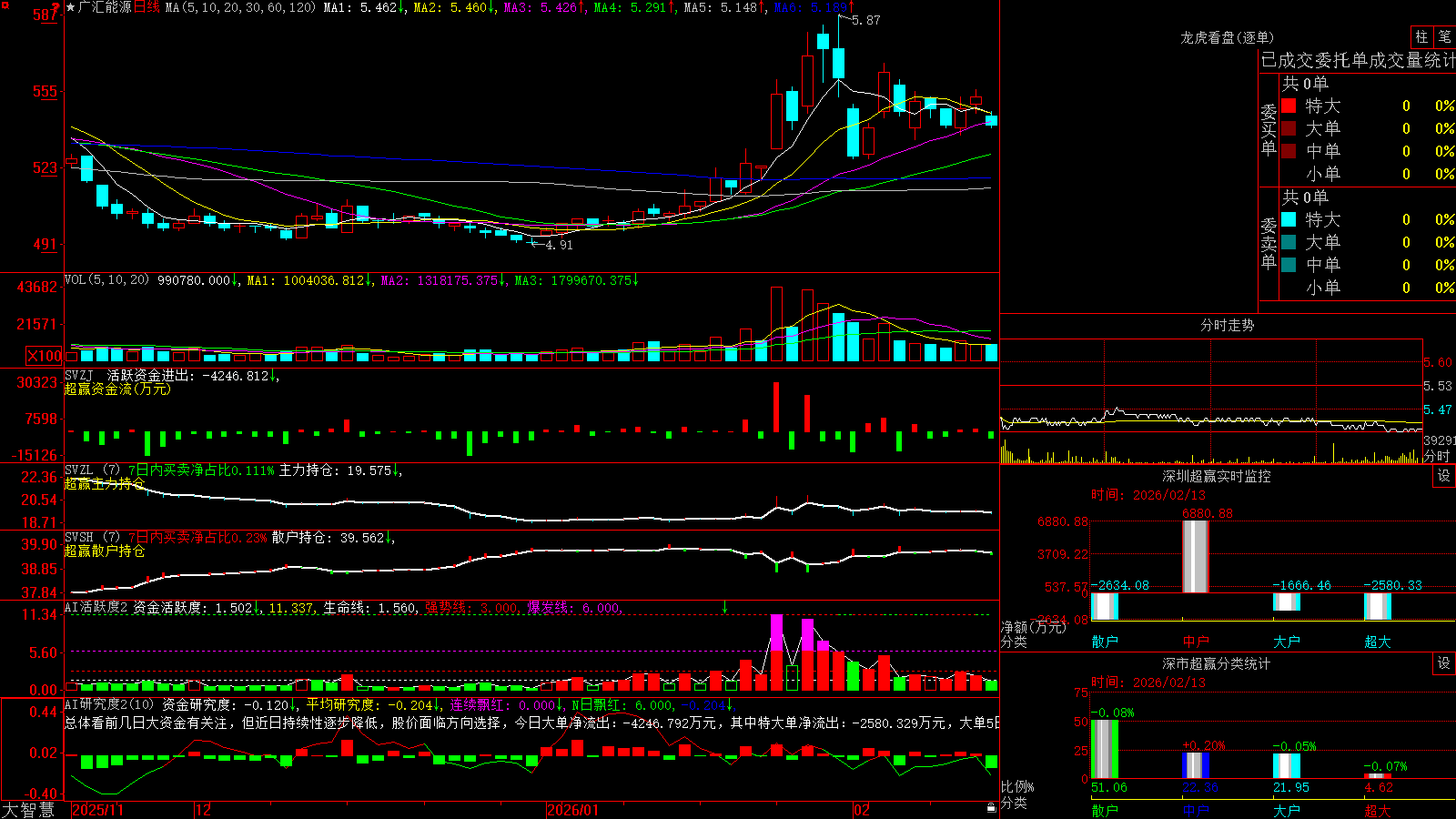The image size is (1456, 819).
Task: Select the 12 month marker on timeline
Action: pyautogui.click(x=204, y=810)
